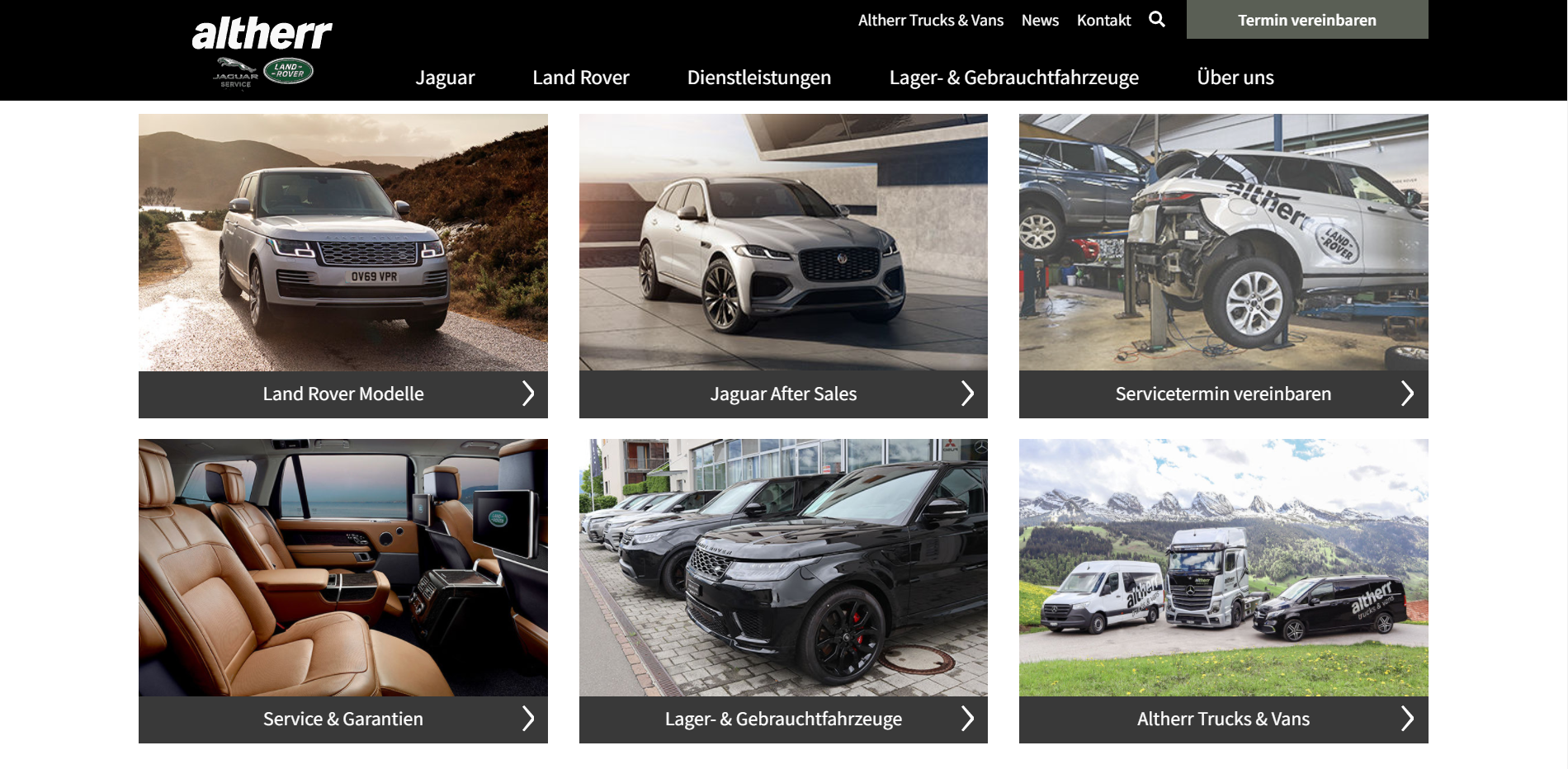Click the Termin vereinbaren button

1307,19
